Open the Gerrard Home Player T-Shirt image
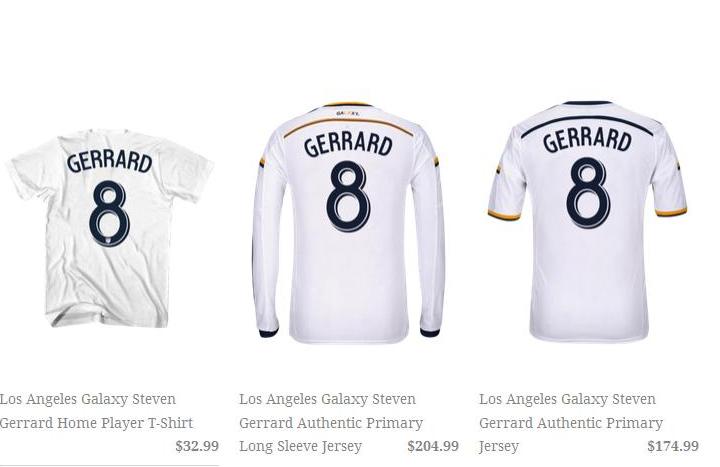 click(x=110, y=229)
